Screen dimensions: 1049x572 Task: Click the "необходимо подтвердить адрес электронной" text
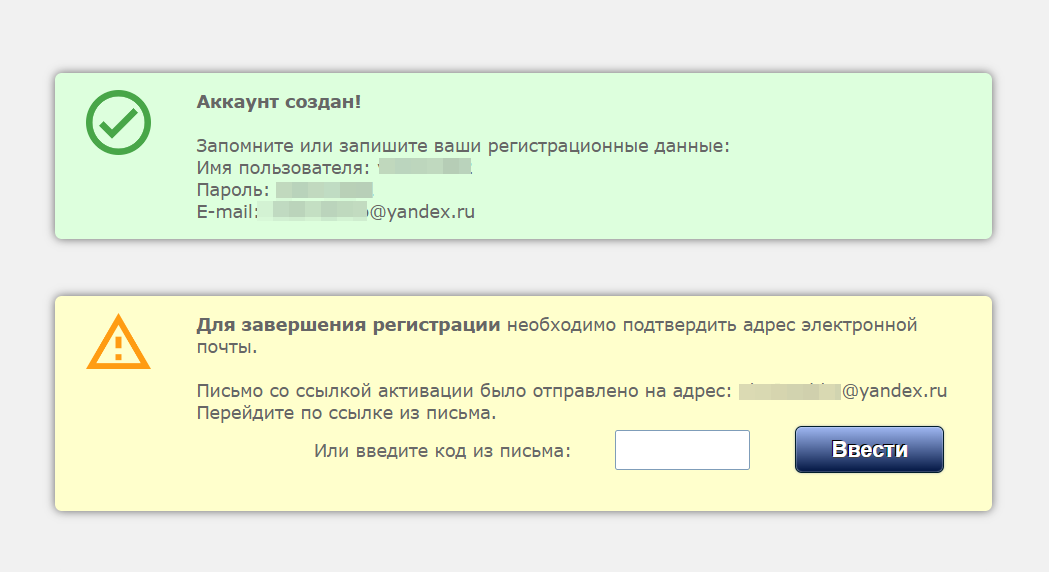[x=712, y=326]
